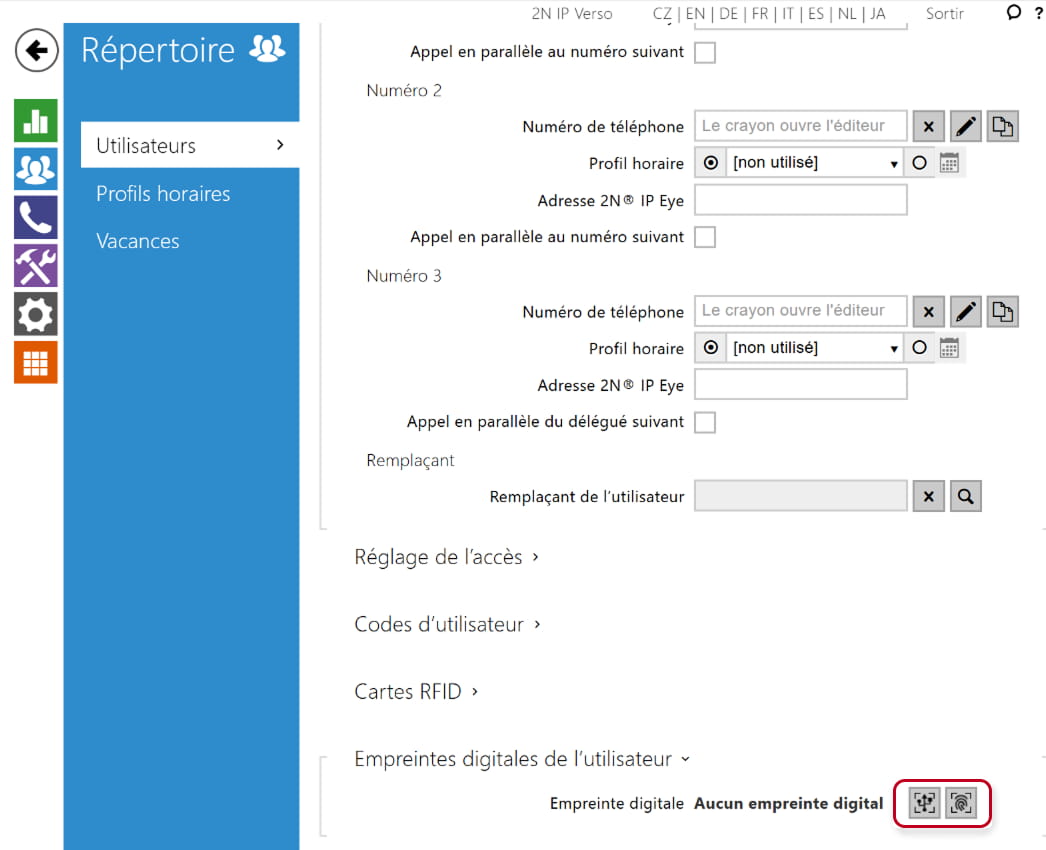Clear the Remplaçant de l'utilisateur field
Image resolution: width=1046 pixels, height=850 pixels.
929,496
